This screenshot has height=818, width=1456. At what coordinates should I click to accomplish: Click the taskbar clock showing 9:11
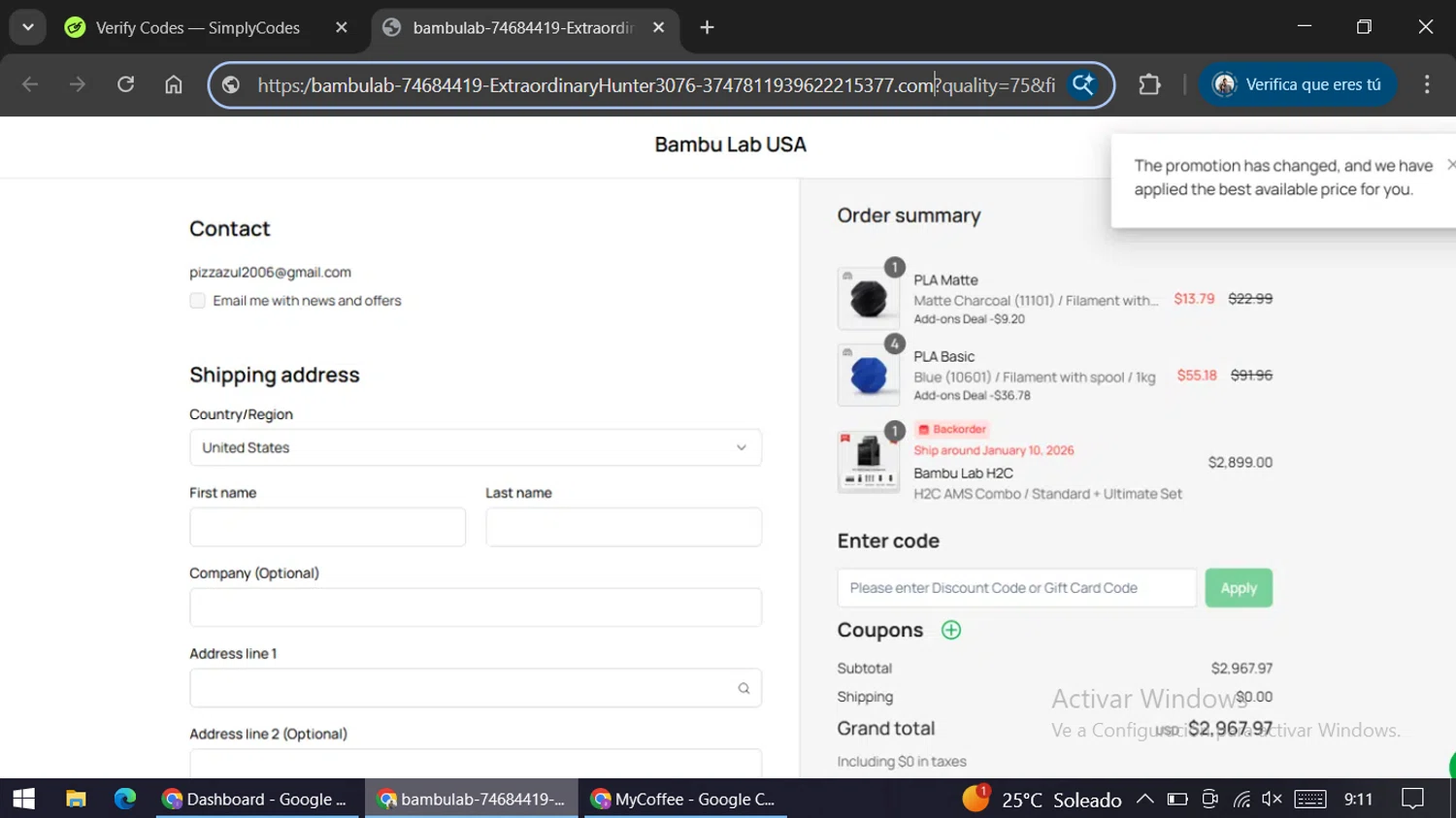(x=1358, y=799)
